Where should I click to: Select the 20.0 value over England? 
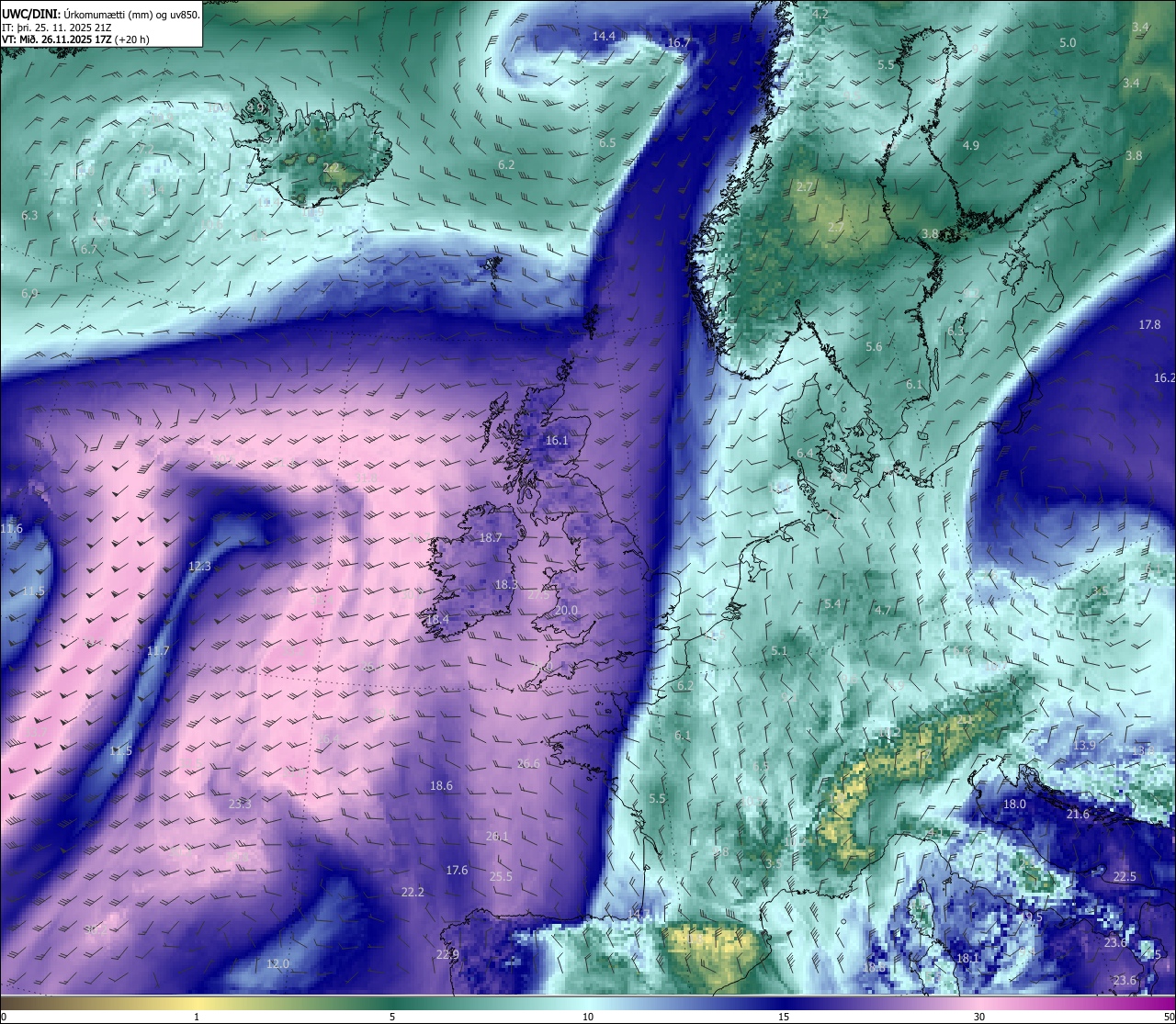click(x=566, y=611)
